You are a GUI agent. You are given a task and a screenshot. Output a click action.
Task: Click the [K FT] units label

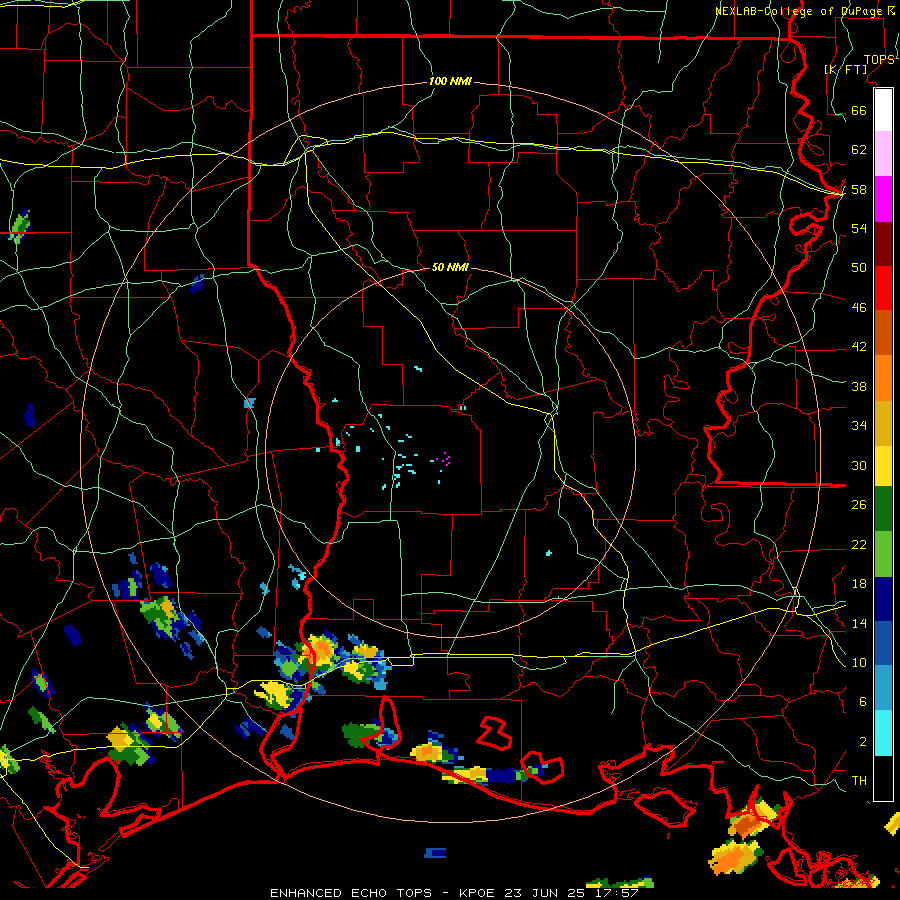pos(845,69)
